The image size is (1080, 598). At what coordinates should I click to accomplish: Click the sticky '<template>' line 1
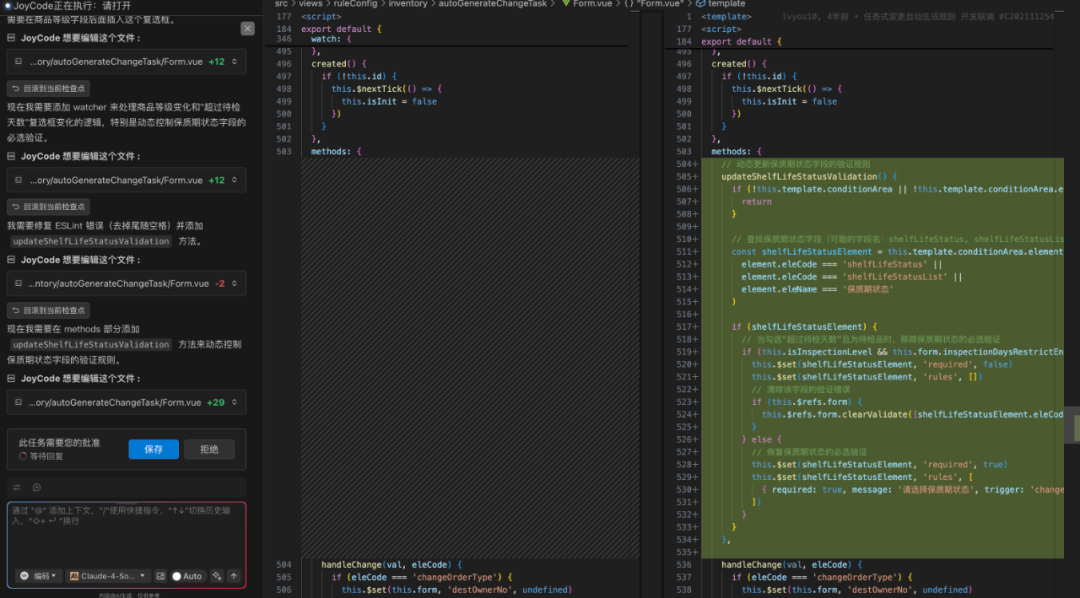point(727,16)
